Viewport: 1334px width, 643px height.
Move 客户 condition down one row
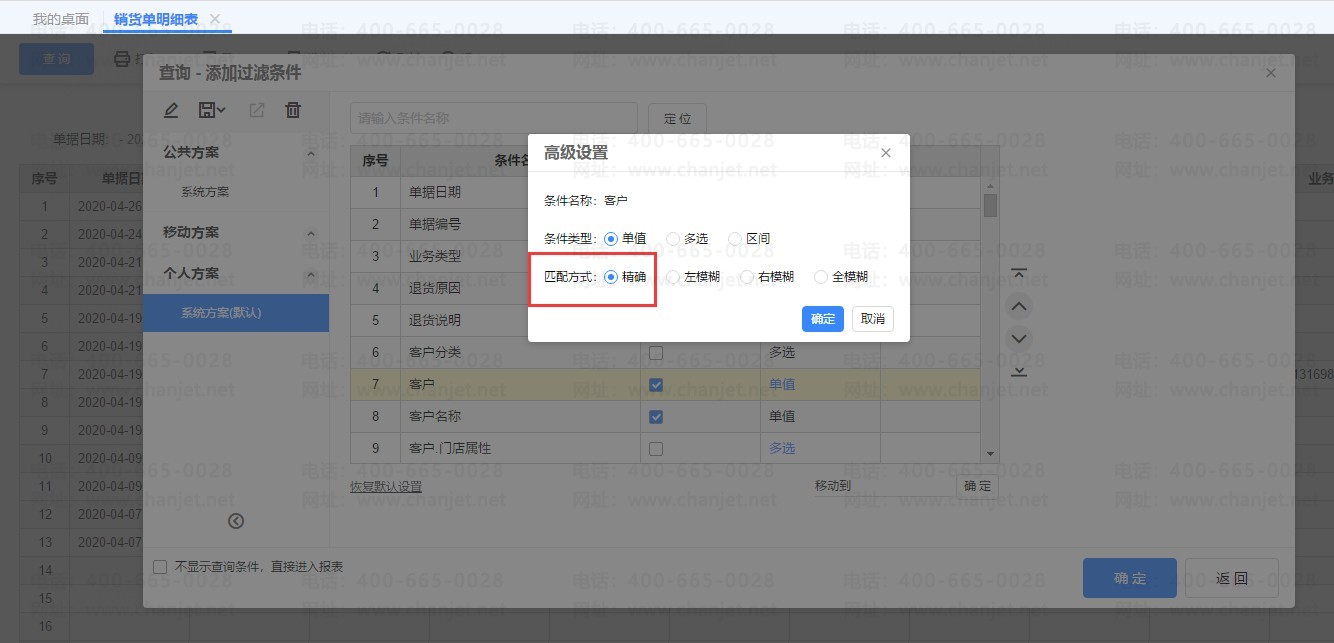(1019, 338)
